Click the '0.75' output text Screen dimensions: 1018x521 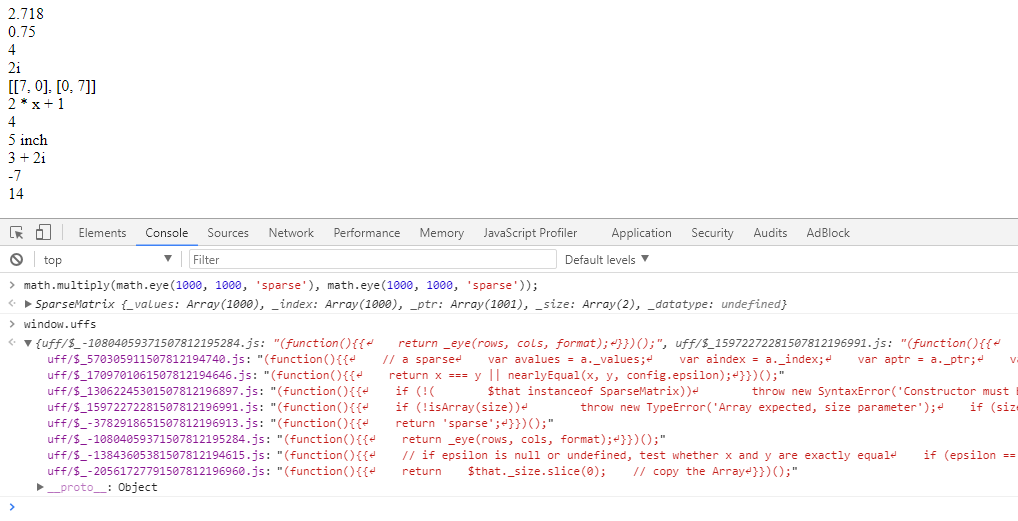click(22, 31)
